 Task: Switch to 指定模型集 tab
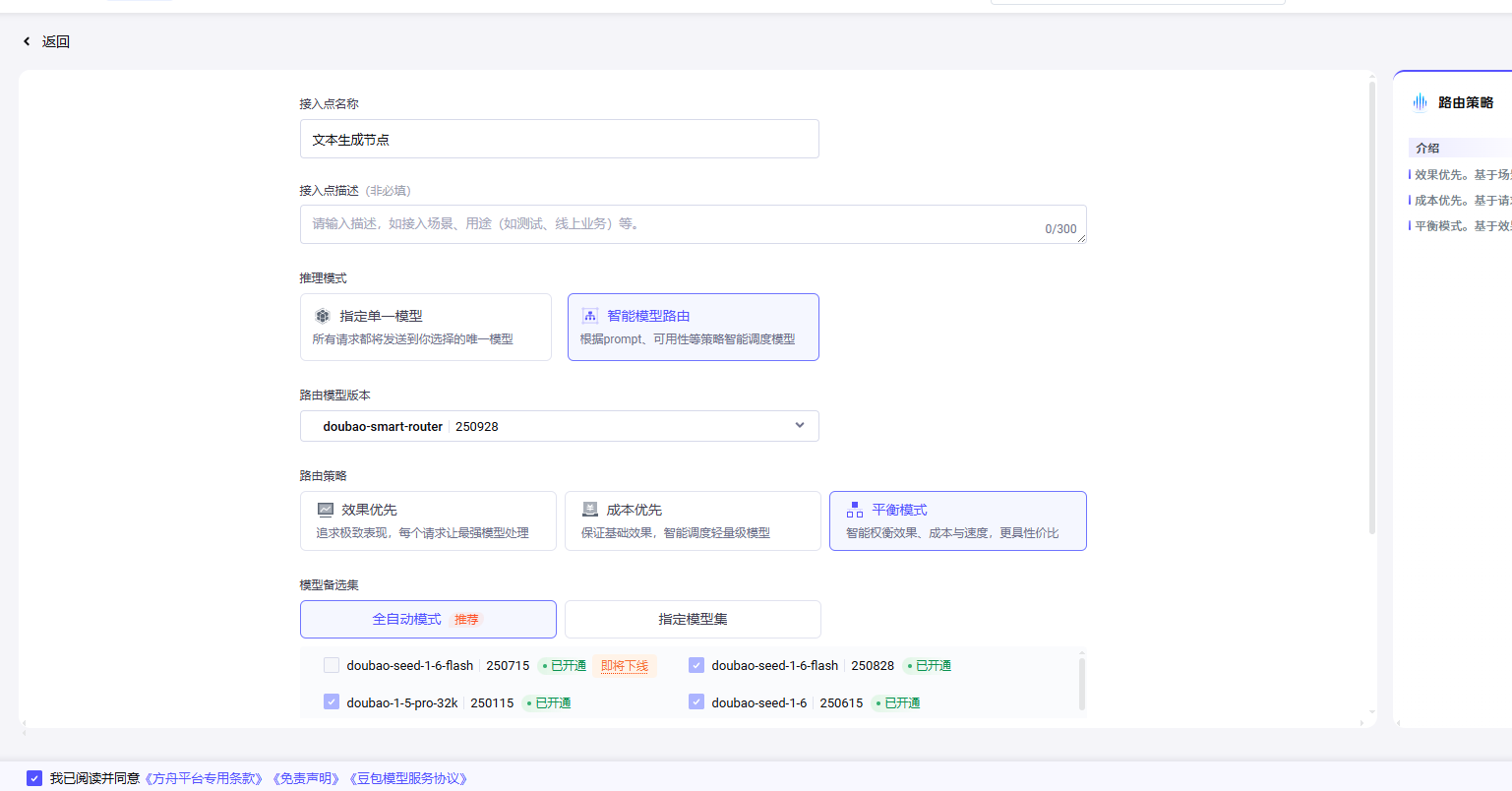click(x=693, y=619)
